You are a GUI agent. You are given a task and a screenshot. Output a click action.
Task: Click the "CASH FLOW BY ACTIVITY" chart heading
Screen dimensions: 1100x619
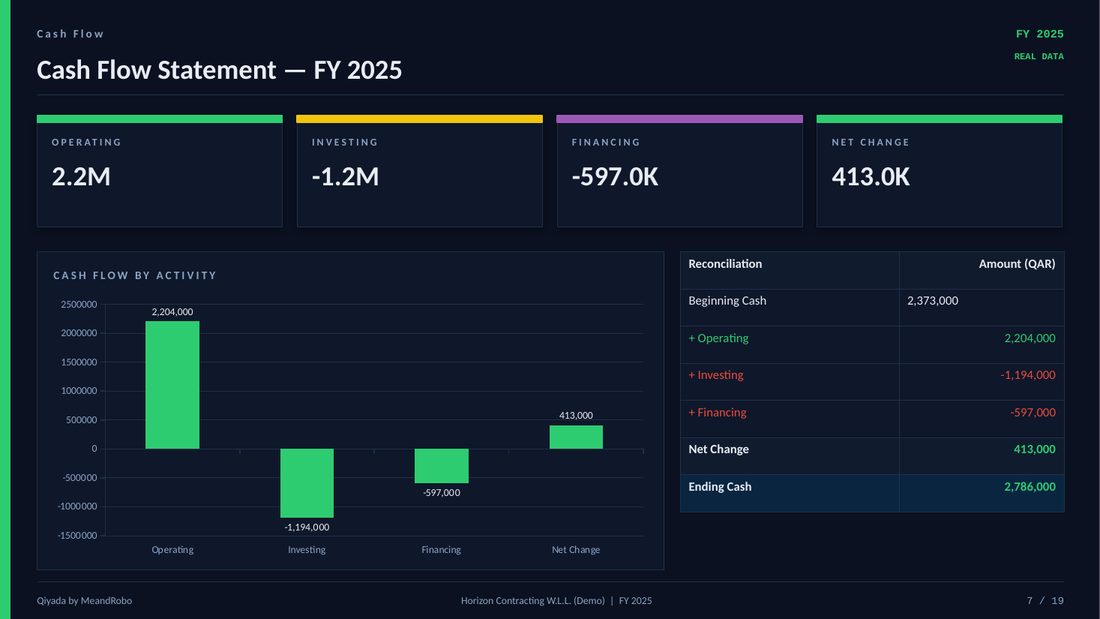135,275
